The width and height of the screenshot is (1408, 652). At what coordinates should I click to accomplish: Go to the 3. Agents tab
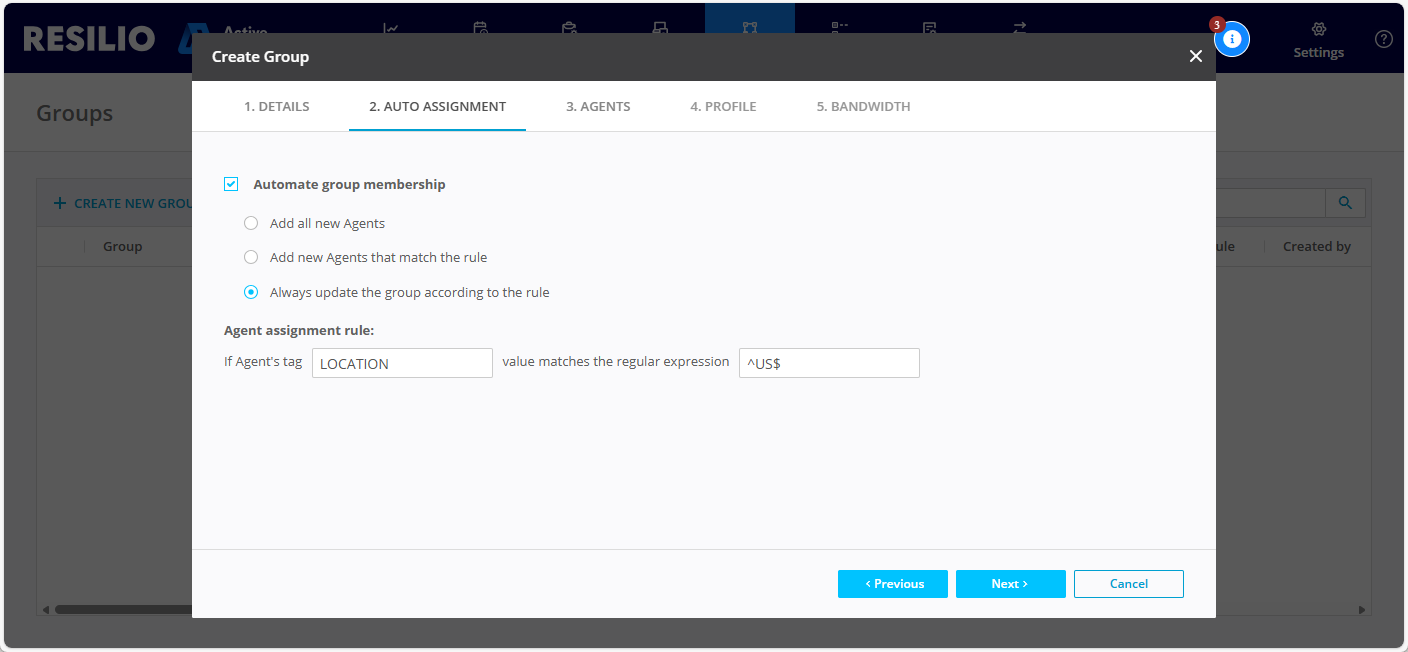(x=598, y=106)
